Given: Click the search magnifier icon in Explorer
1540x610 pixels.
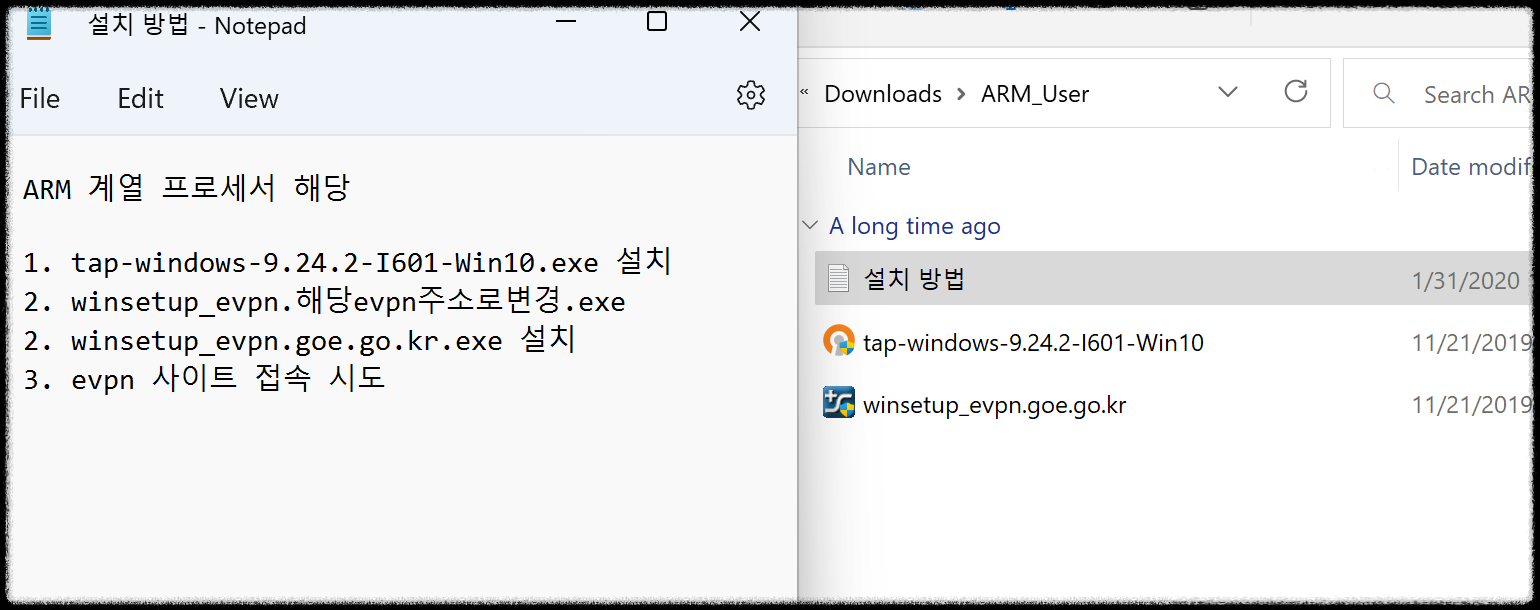Looking at the screenshot, I should coord(1385,94).
